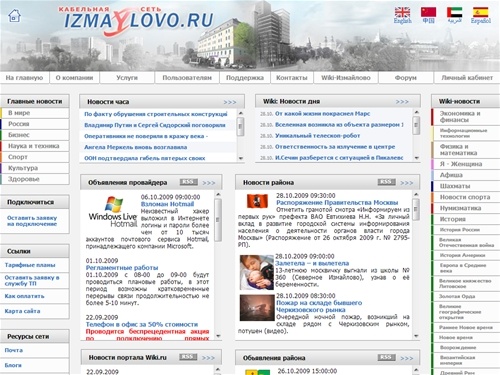
Task: Open Как оплатить link
Action: click(x=24, y=296)
